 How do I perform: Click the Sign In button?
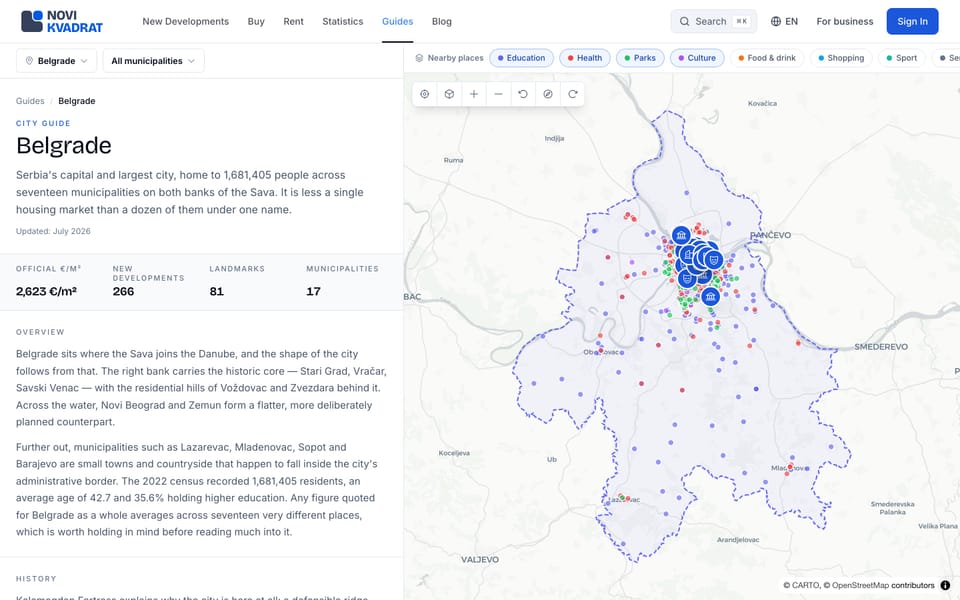[x=912, y=21]
